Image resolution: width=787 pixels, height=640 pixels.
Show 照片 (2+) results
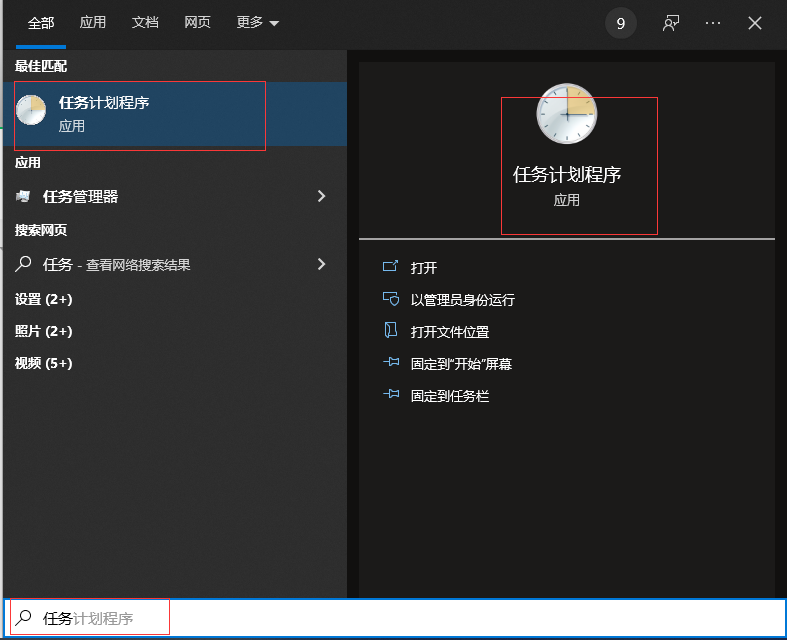tap(44, 331)
